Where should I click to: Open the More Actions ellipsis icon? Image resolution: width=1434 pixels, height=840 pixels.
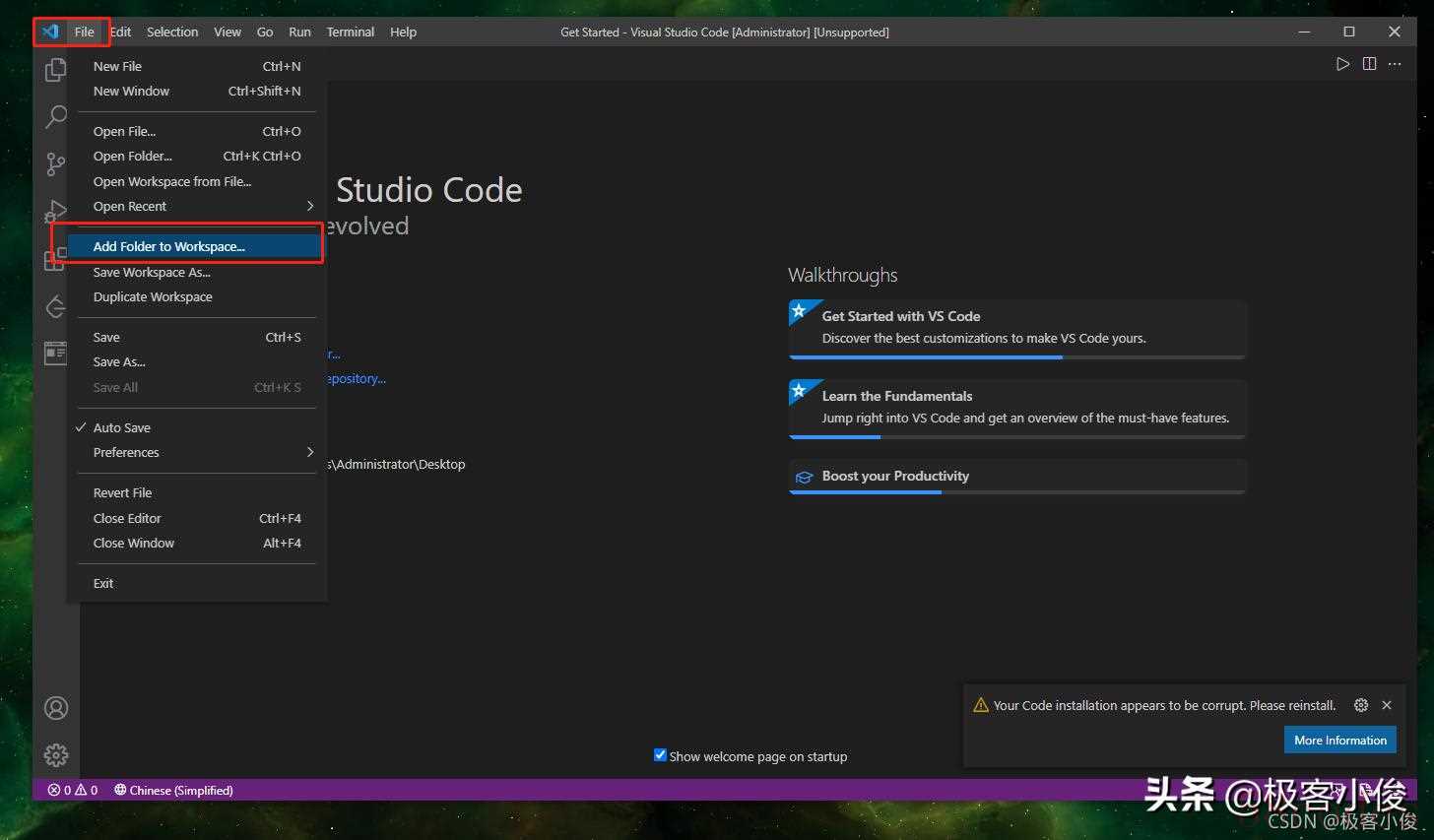pos(1395,64)
